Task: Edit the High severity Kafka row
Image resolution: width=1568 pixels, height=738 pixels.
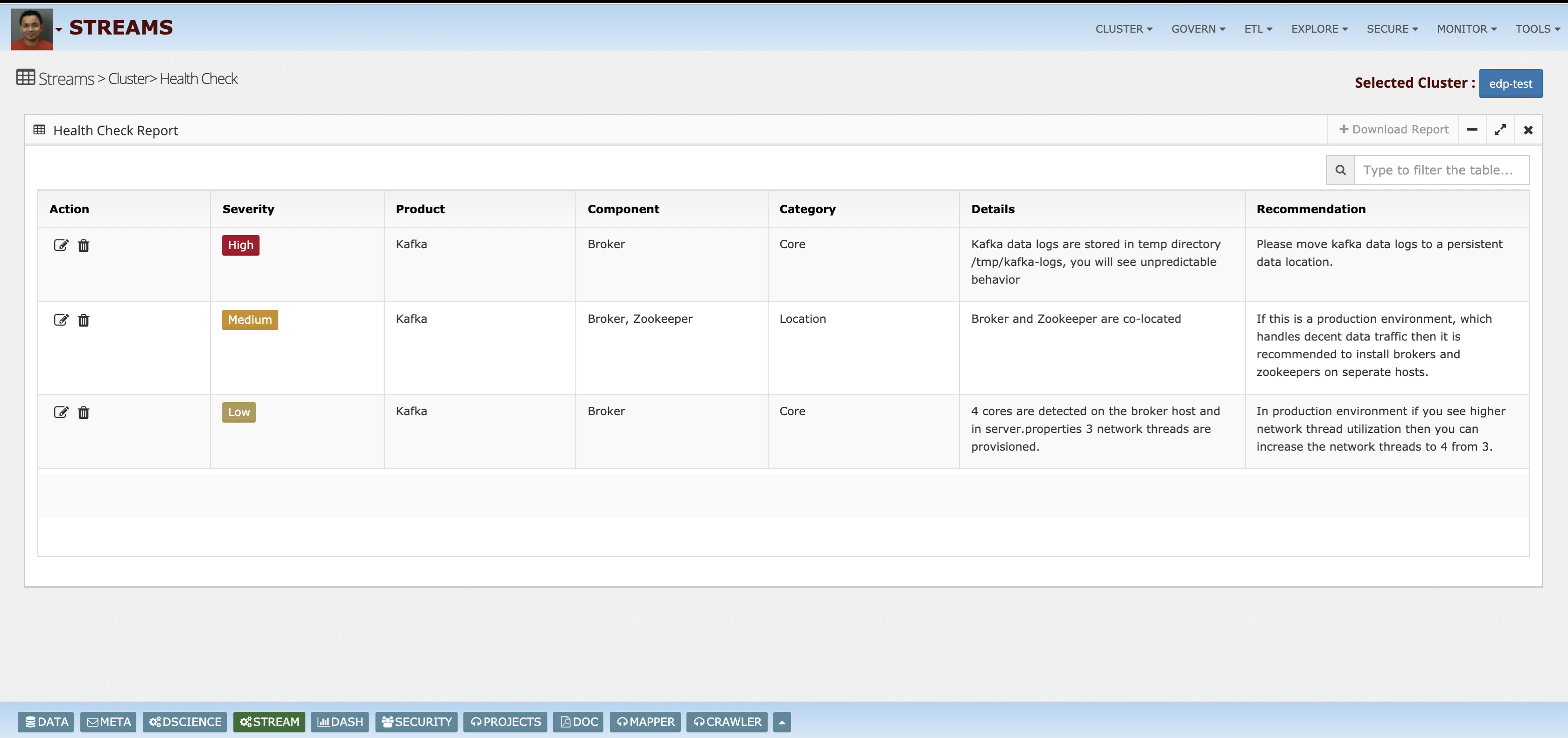Action: coord(61,245)
